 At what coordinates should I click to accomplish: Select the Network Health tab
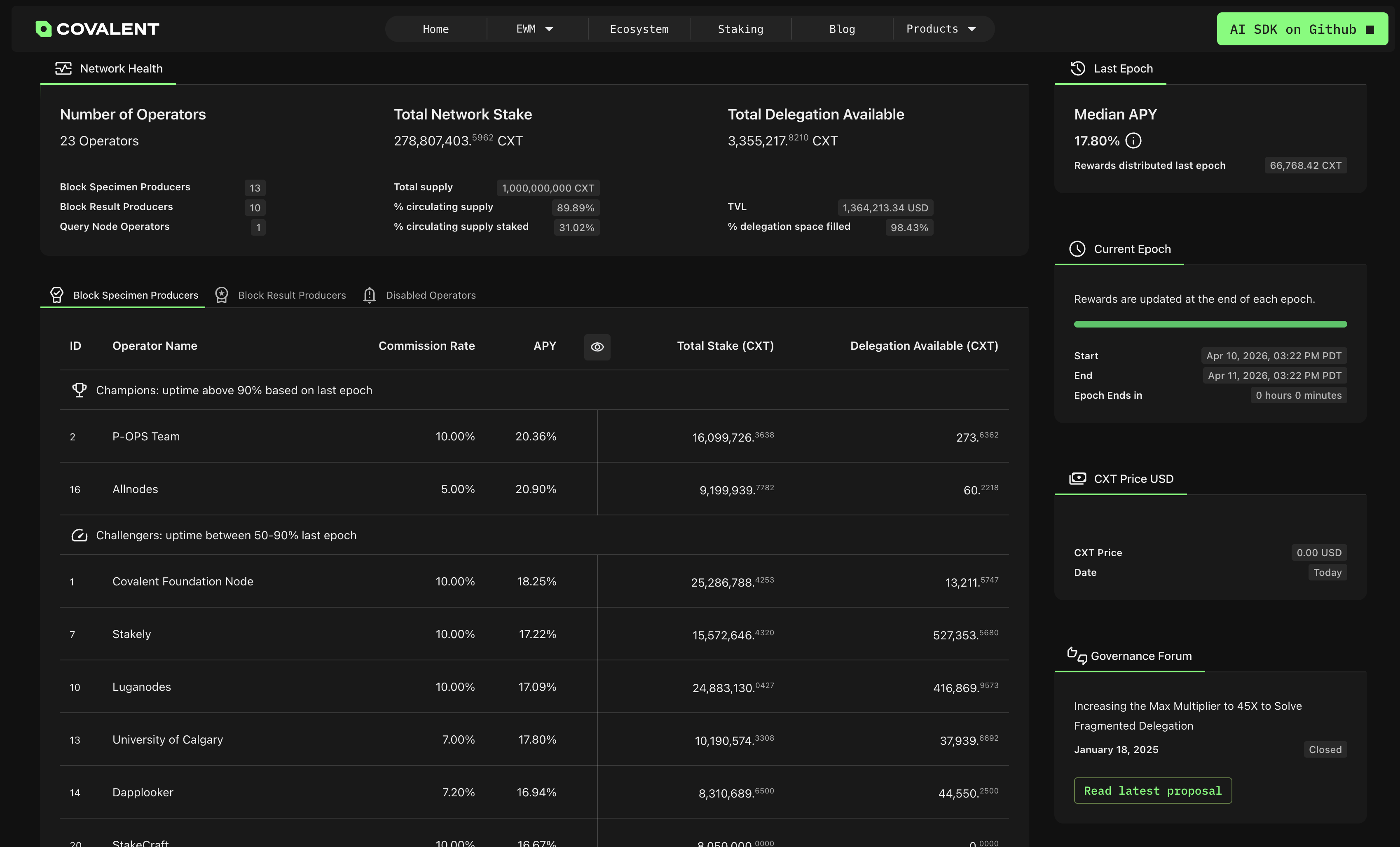point(108,69)
